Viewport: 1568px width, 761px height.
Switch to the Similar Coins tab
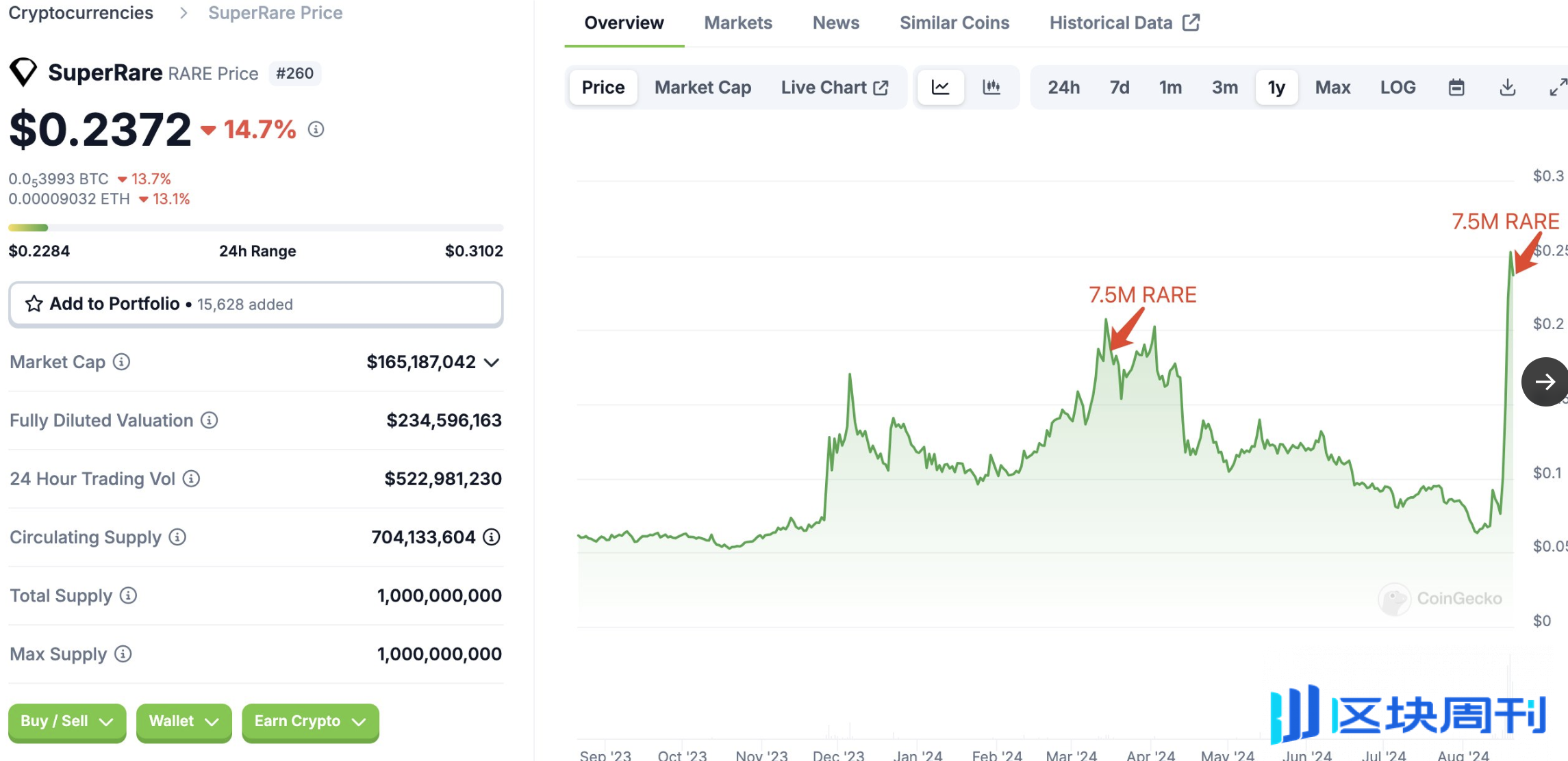click(954, 23)
